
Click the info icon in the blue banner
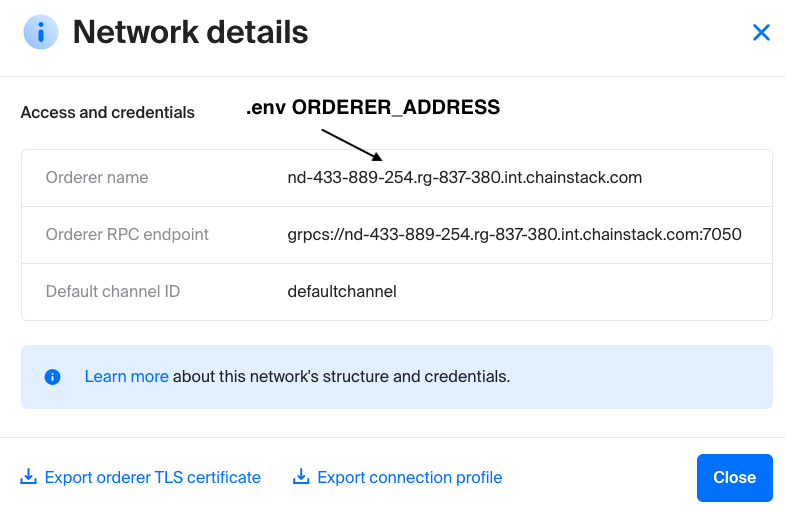point(52,377)
